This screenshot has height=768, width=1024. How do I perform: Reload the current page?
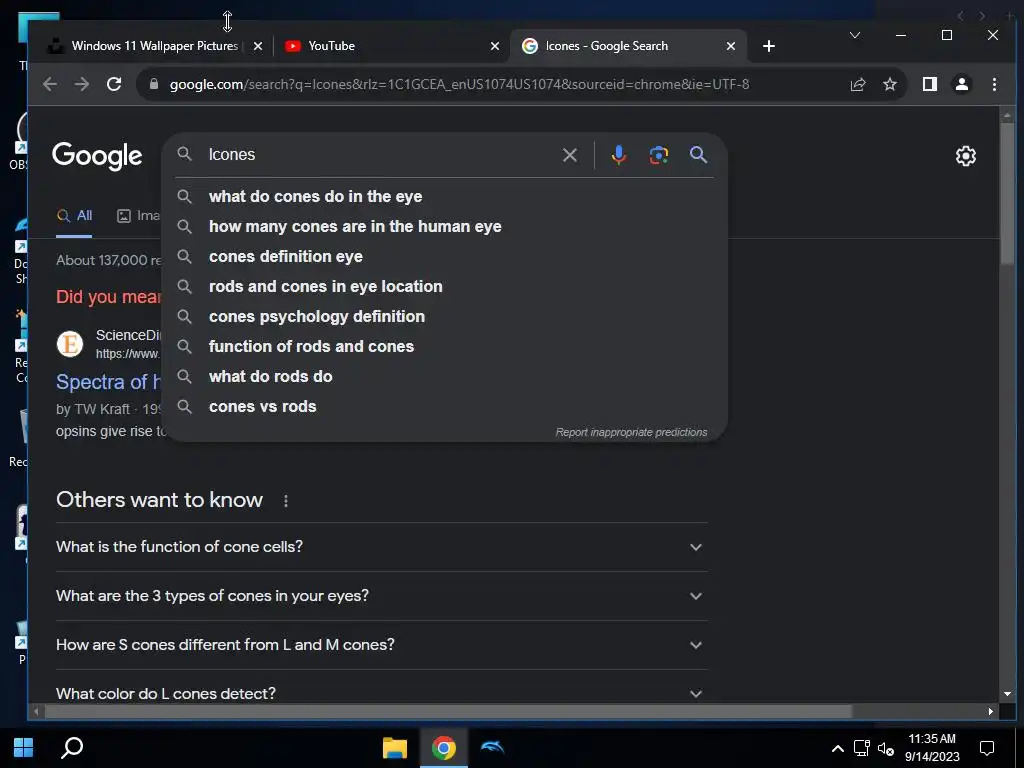pyautogui.click(x=114, y=84)
